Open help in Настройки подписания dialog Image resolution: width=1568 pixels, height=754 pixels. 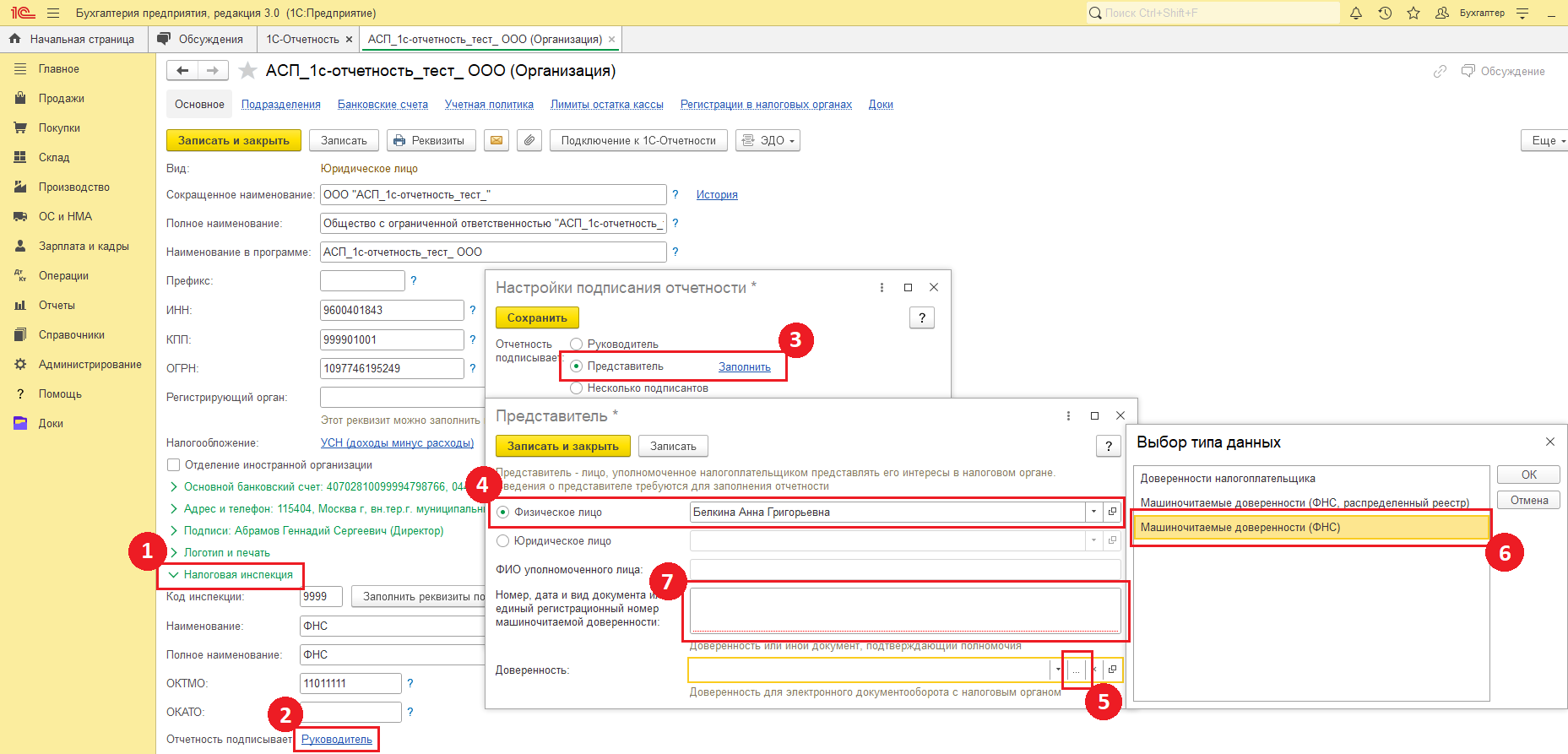(x=922, y=317)
